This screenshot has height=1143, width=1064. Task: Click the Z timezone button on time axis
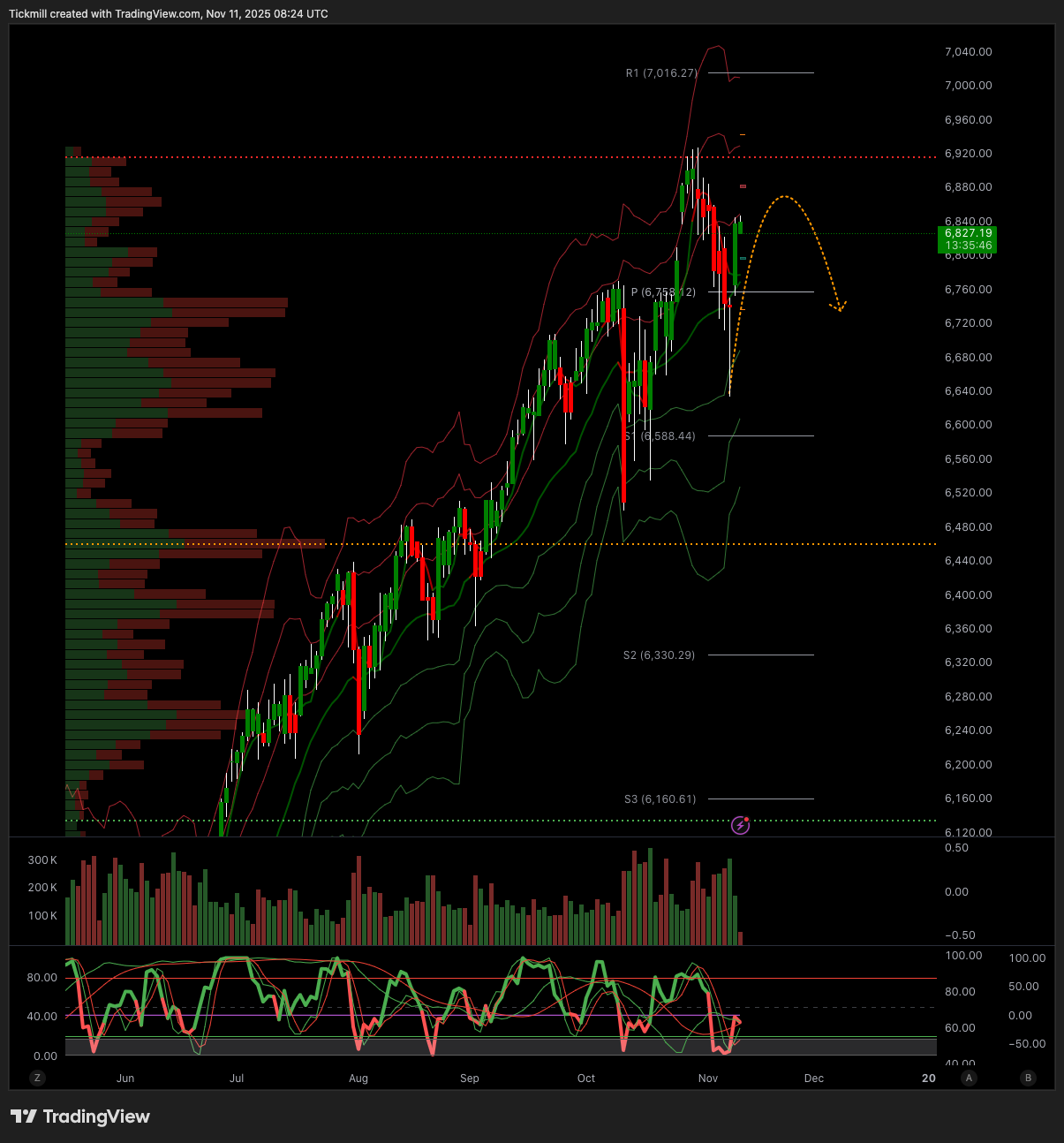[x=37, y=1078]
